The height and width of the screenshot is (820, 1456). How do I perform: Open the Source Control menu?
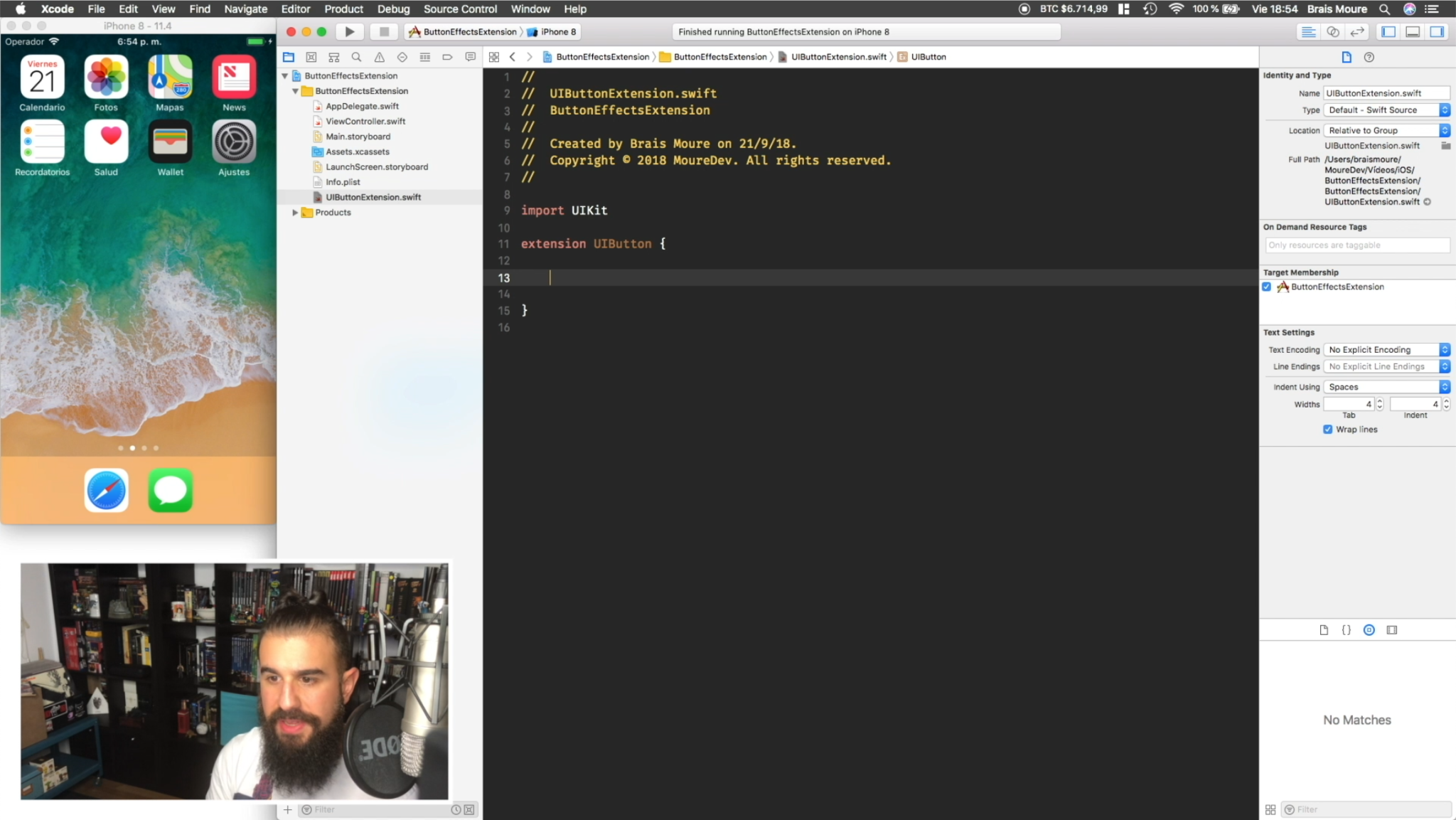[x=460, y=9]
